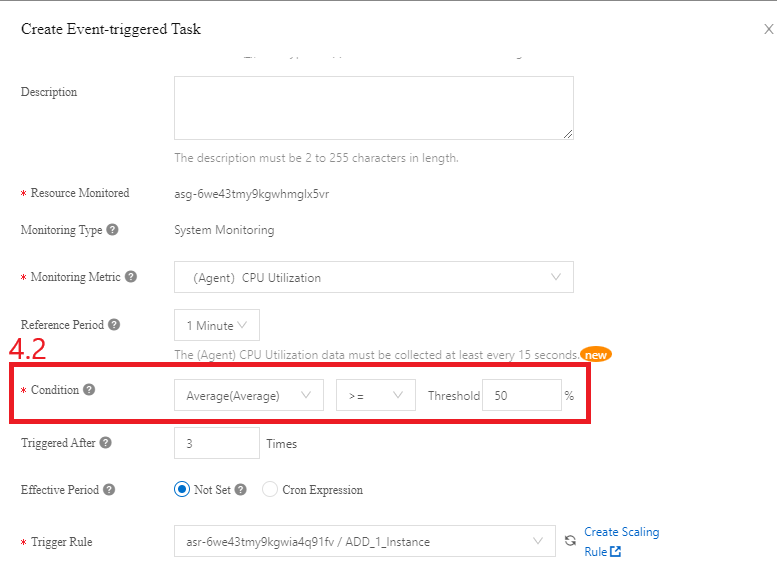Click Triggered After help icon
The image size is (777, 576).
(105, 443)
